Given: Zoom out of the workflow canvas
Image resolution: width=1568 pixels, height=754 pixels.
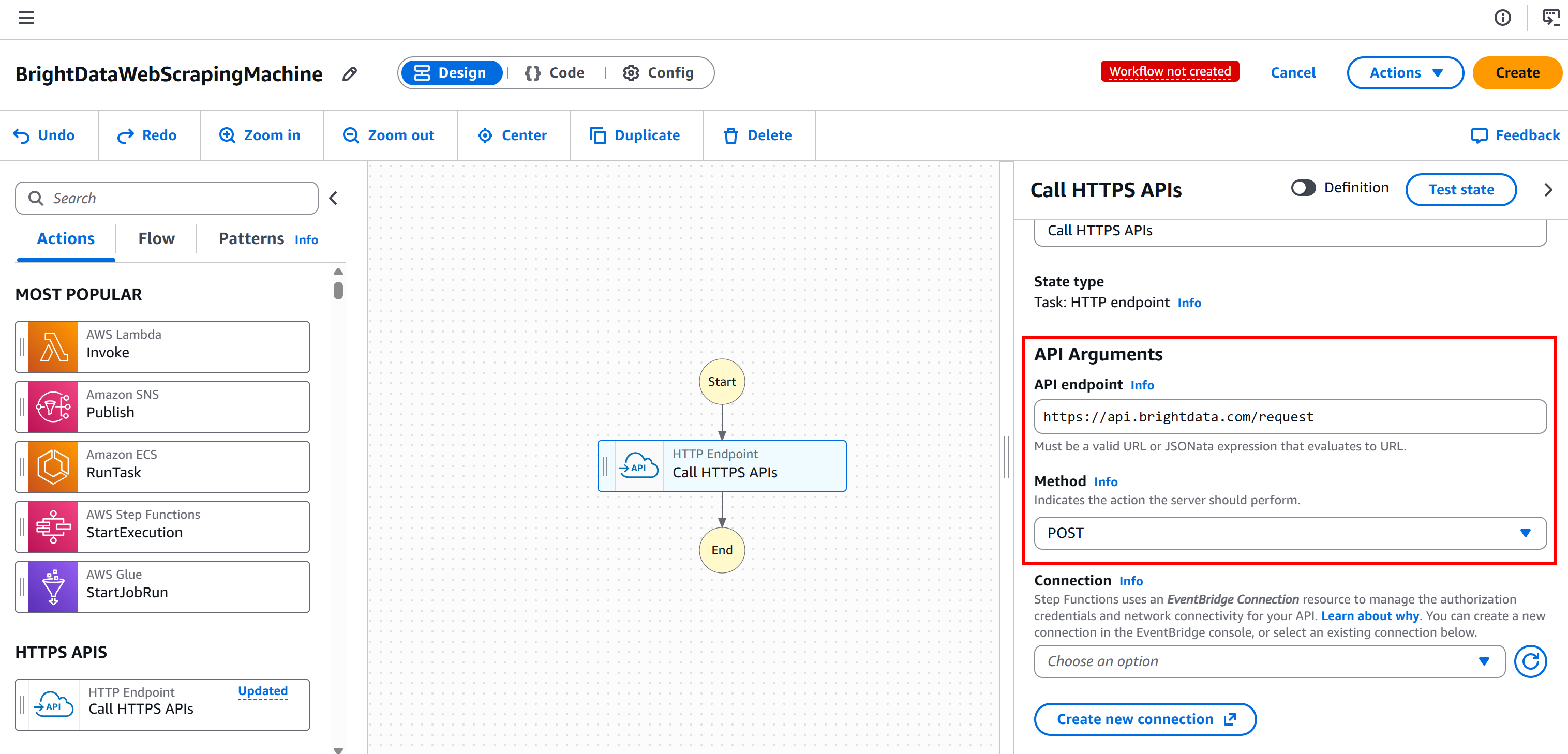Looking at the screenshot, I should pos(390,135).
